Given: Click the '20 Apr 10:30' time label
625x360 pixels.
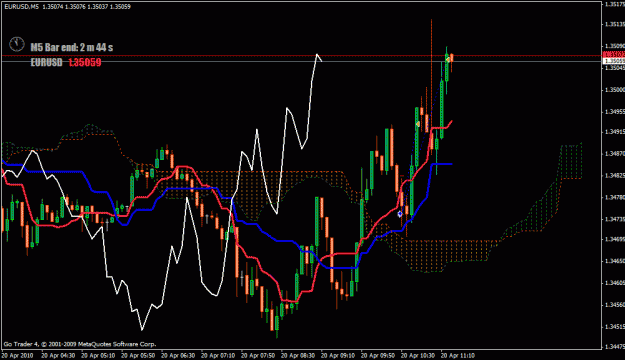Looking at the screenshot, I should coord(417,355).
